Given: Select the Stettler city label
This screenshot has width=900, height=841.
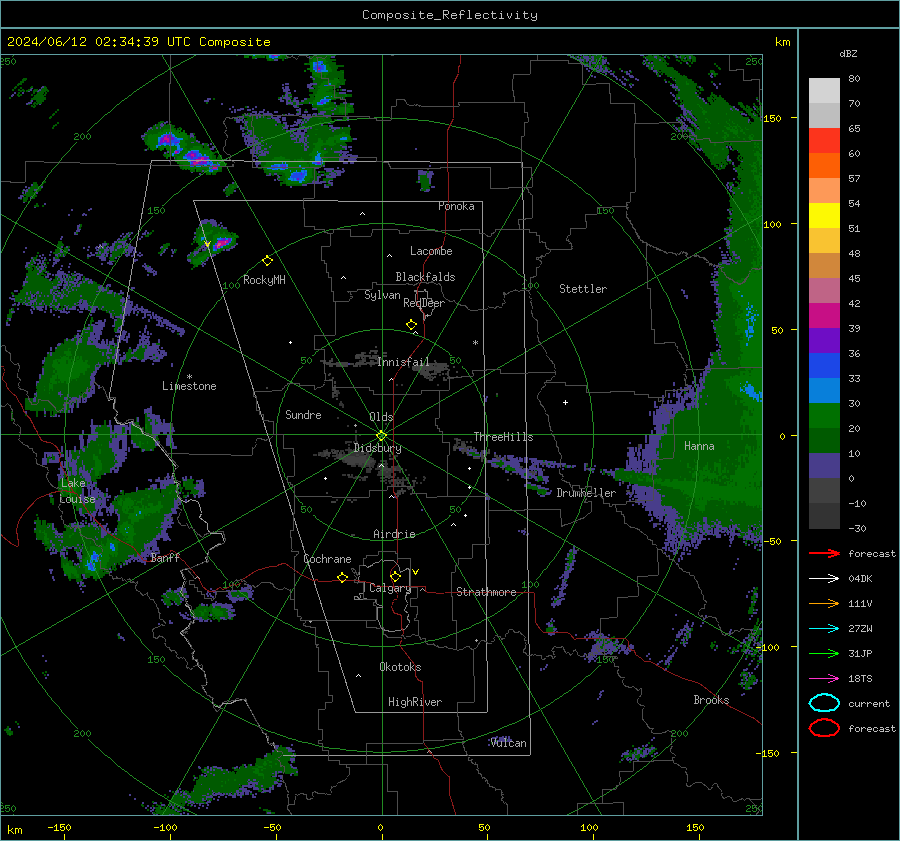Looking at the screenshot, I should point(583,289).
